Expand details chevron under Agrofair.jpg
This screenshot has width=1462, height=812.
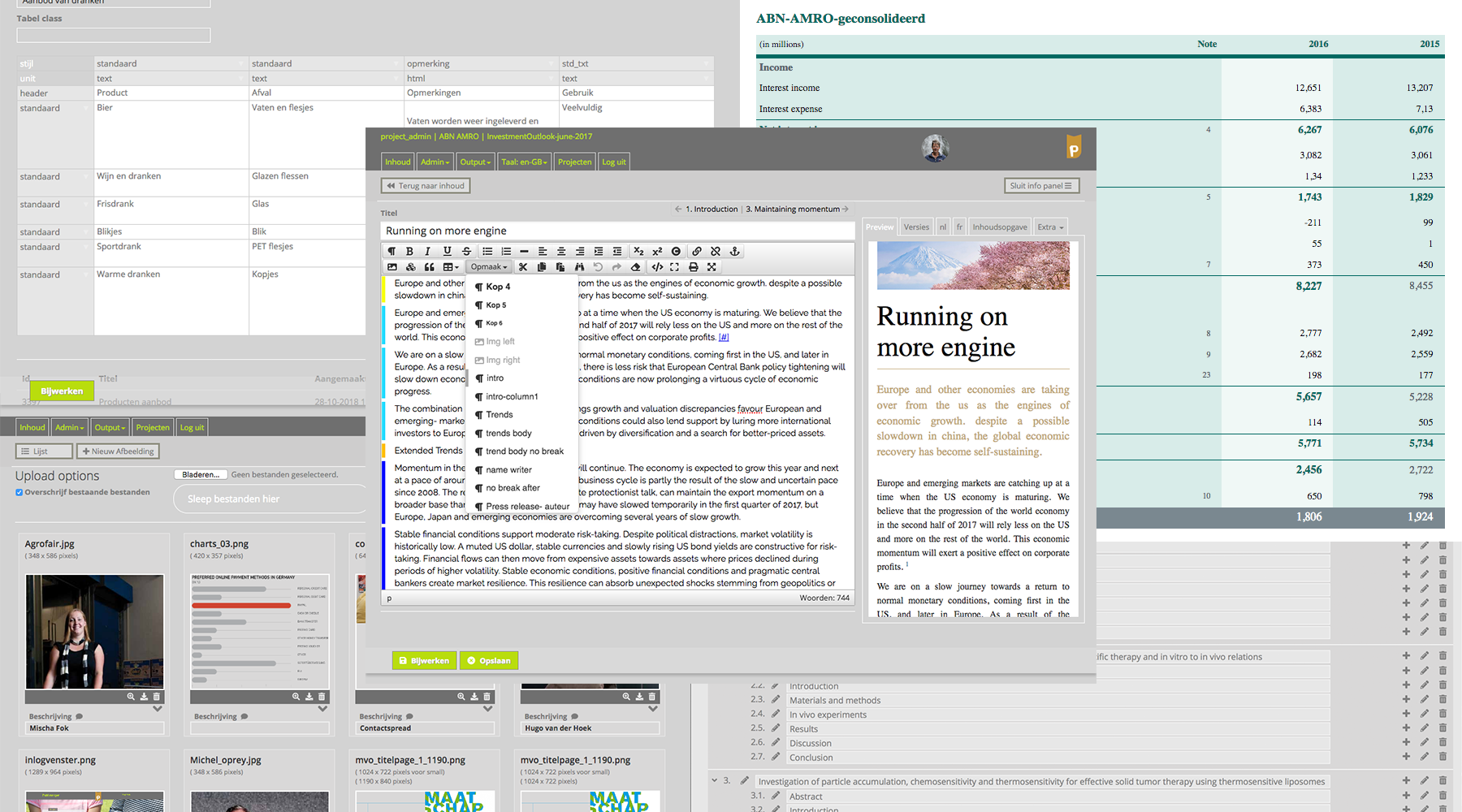pyautogui.click(x=158, y=709)
